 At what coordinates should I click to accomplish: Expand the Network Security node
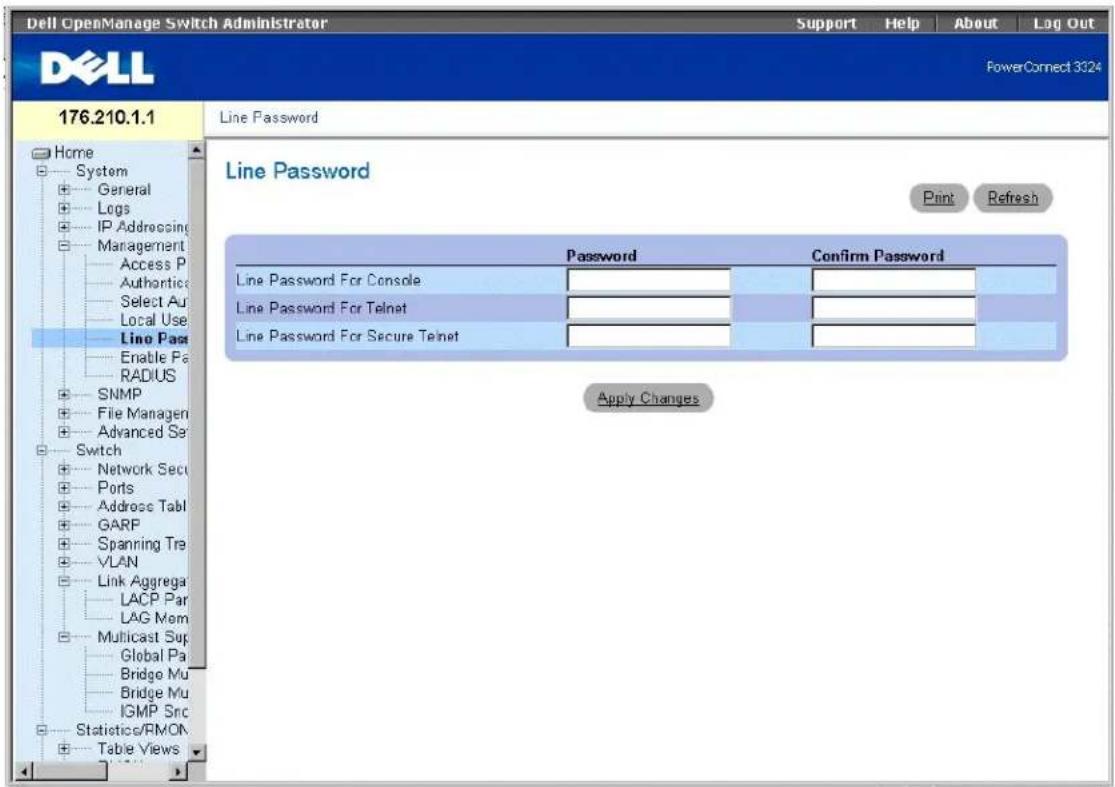click(x=64, y=469)
